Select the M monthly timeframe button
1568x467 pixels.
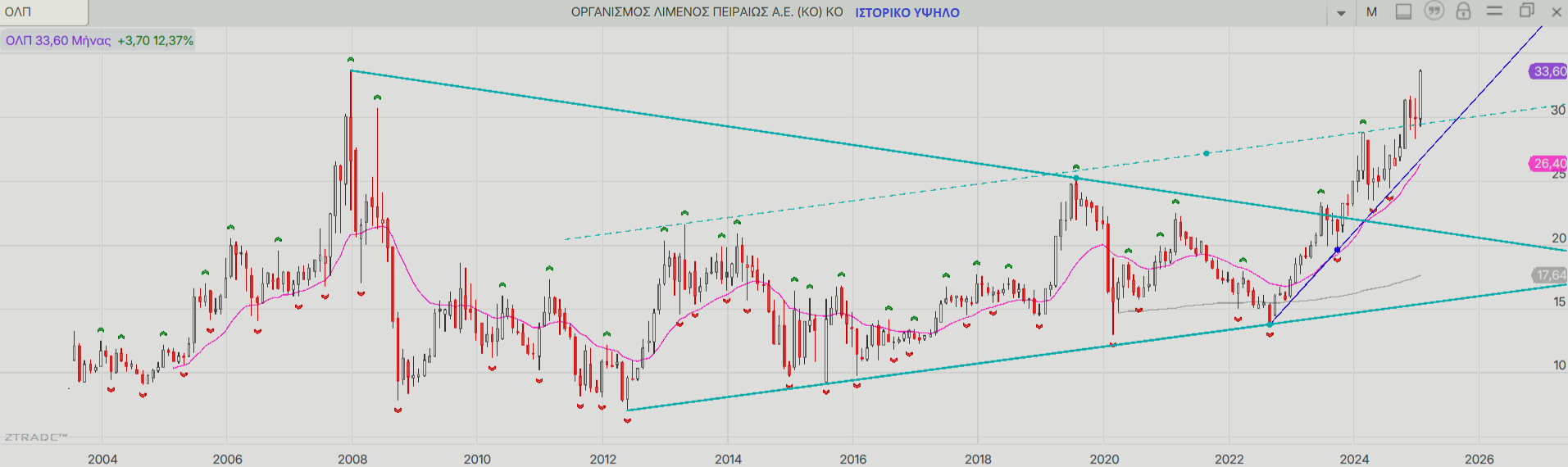(x=1371, y=12)
